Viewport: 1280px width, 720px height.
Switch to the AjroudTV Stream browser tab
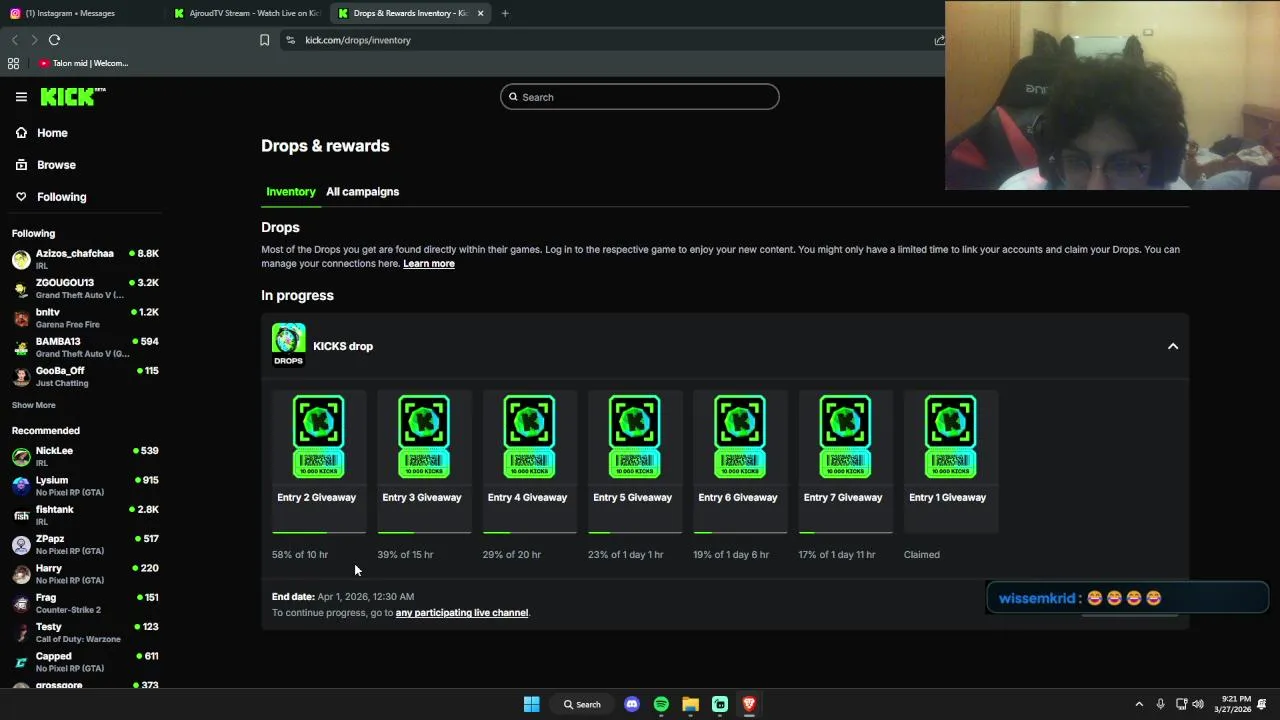246,13
